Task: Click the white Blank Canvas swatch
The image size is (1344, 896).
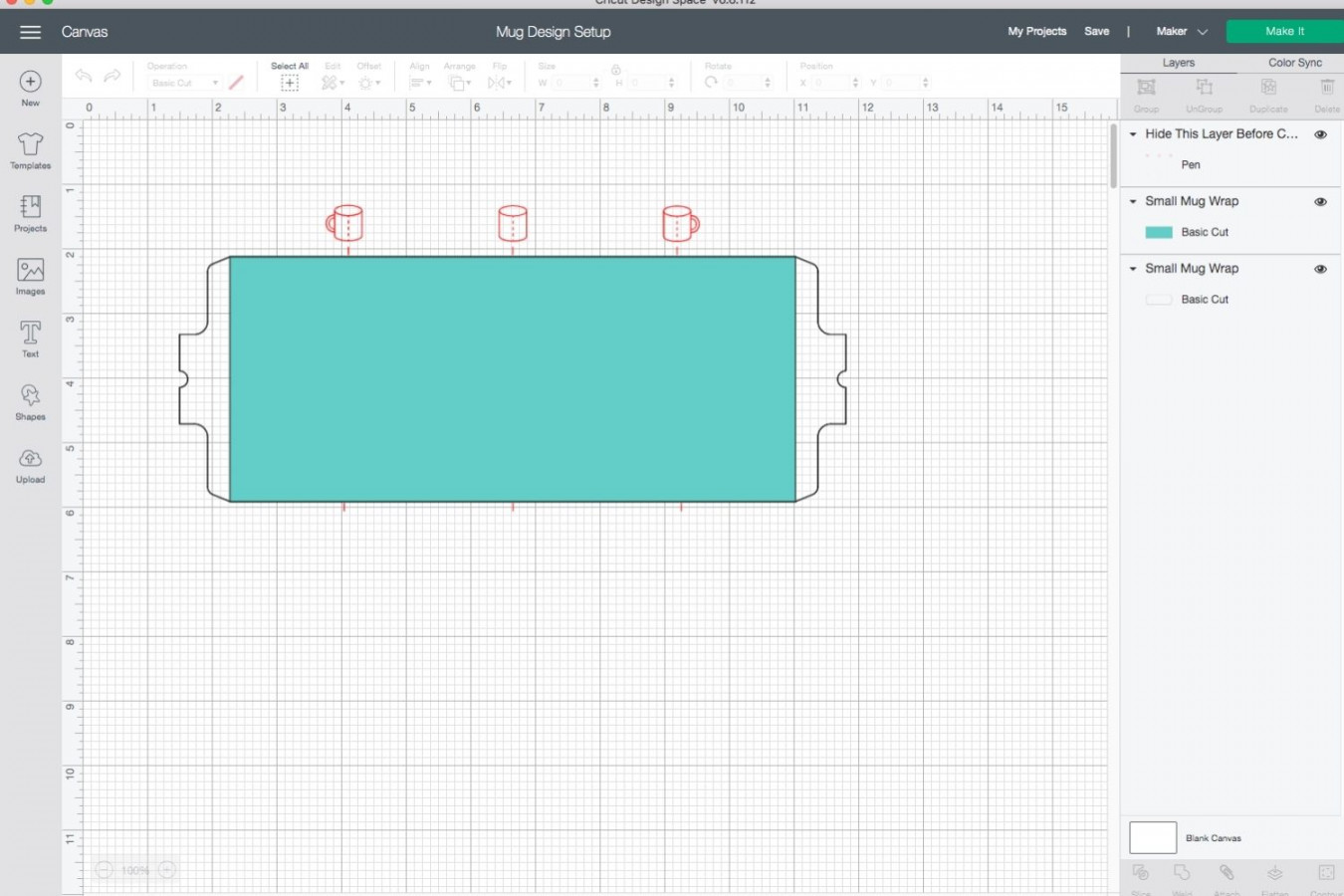Action: click(x=1153, y=837)
